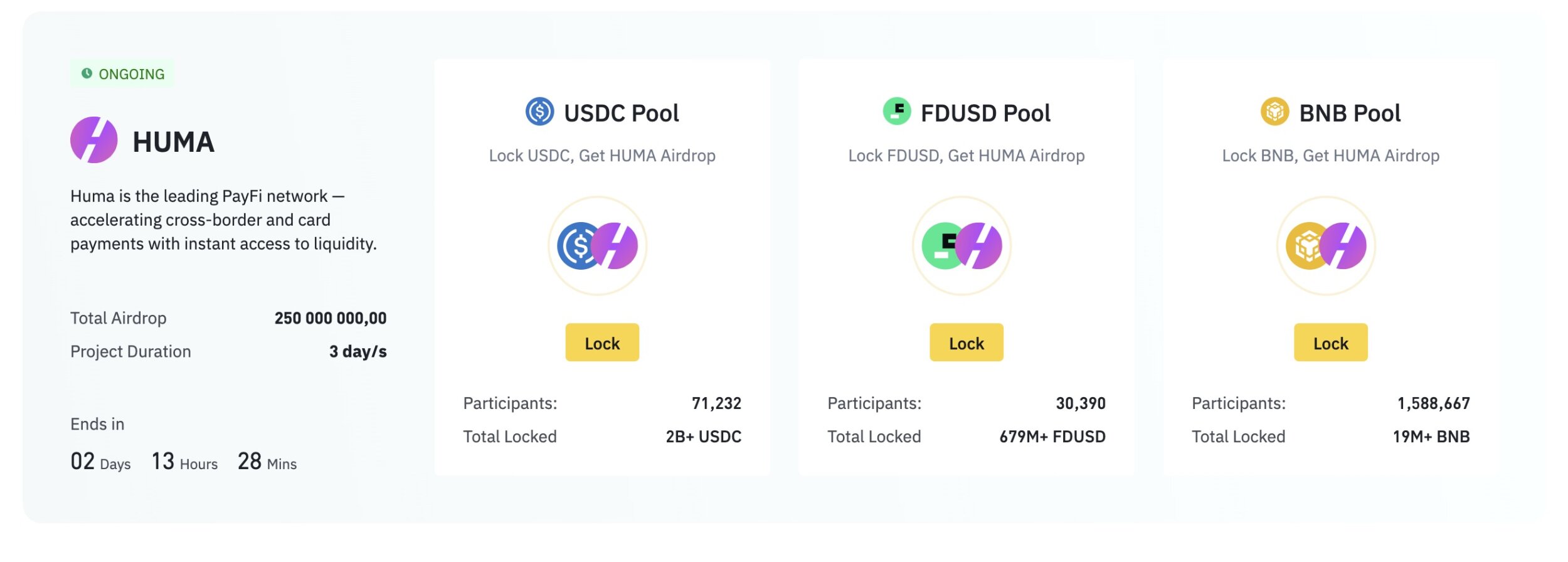The height and width of the screenshot is (562, 1568).
Task: Click the 1,588,667 participants count
Action: pyautogui.click(x=1433, y=403)
